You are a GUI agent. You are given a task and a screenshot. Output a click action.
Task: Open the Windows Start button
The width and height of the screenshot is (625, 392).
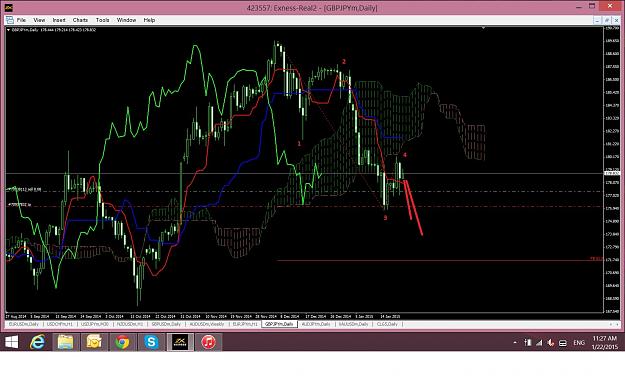point(11,342)
